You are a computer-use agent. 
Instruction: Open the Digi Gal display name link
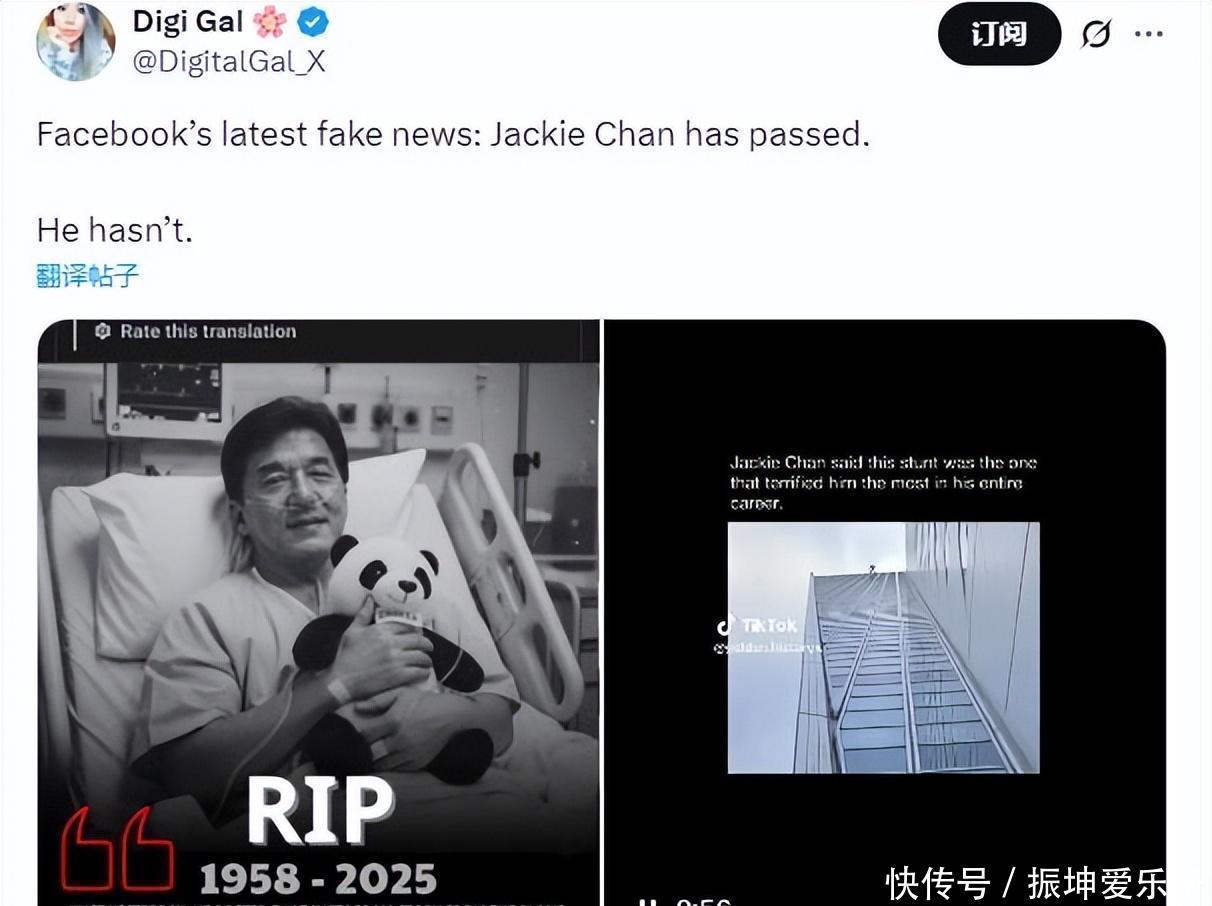point(188,21)
